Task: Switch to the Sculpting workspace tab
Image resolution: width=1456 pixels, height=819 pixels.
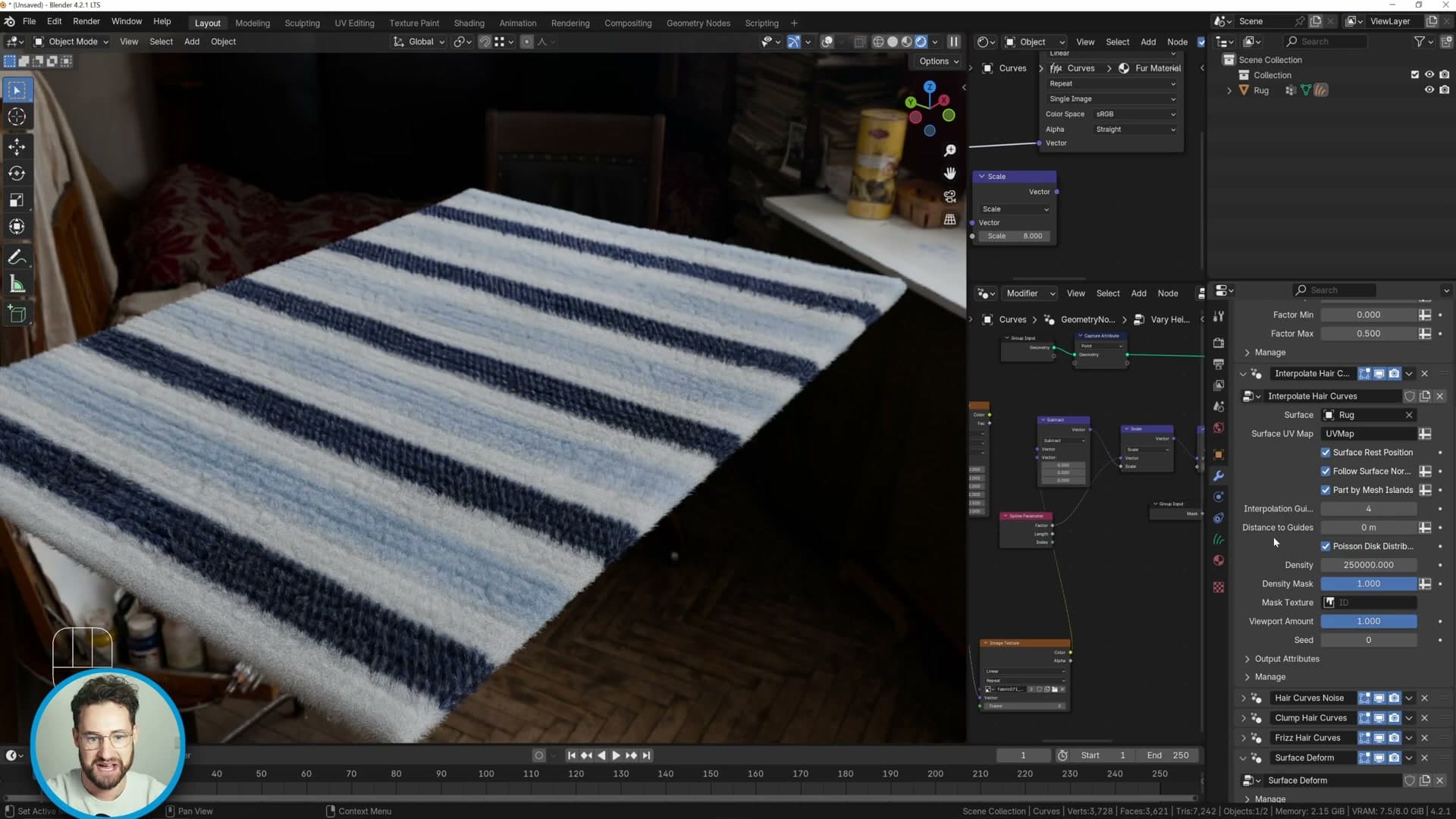Action: point(302,24)
